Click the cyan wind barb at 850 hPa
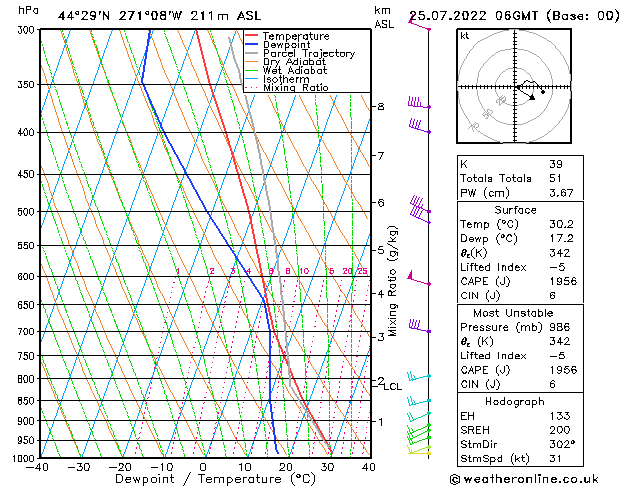Viewport: 629px width, 486px height. tap(419, 401)
